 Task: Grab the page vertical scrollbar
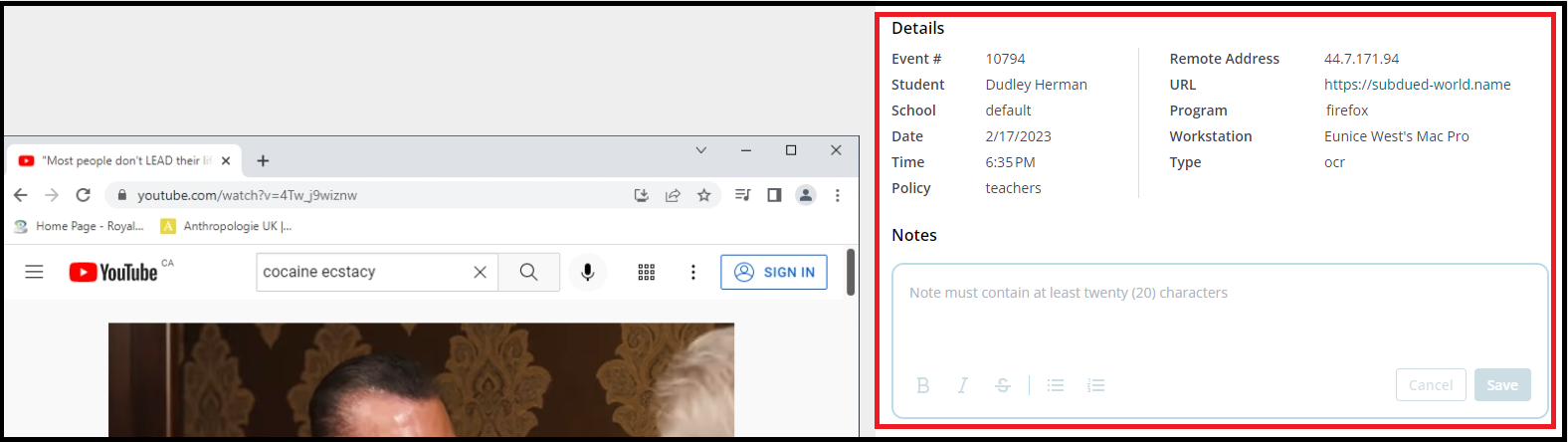[x=851, y=272]
